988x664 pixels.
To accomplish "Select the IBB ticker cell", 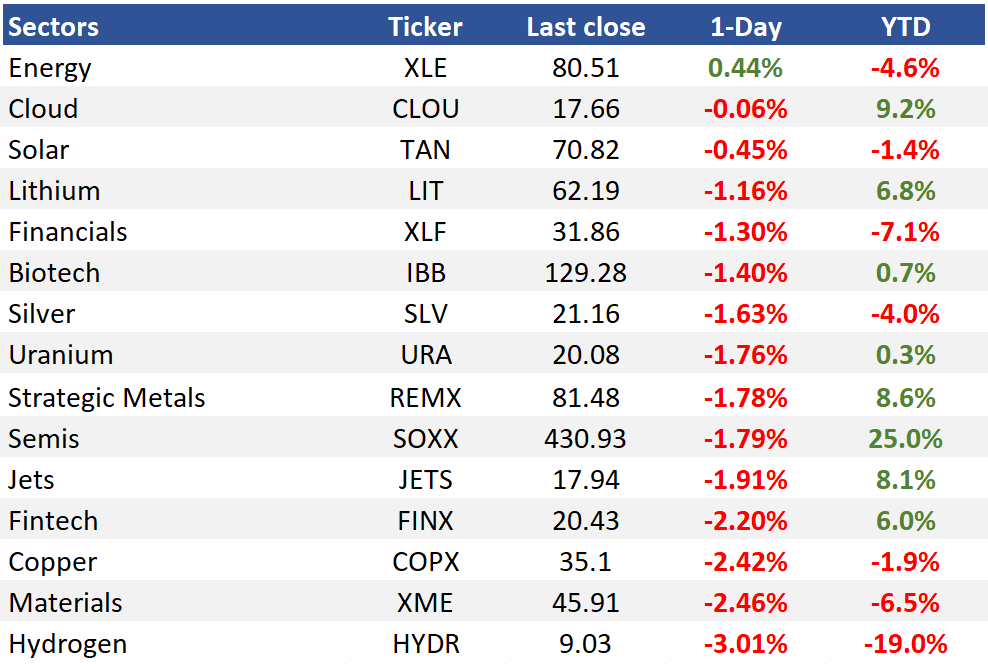I will (x=425, y=273).
